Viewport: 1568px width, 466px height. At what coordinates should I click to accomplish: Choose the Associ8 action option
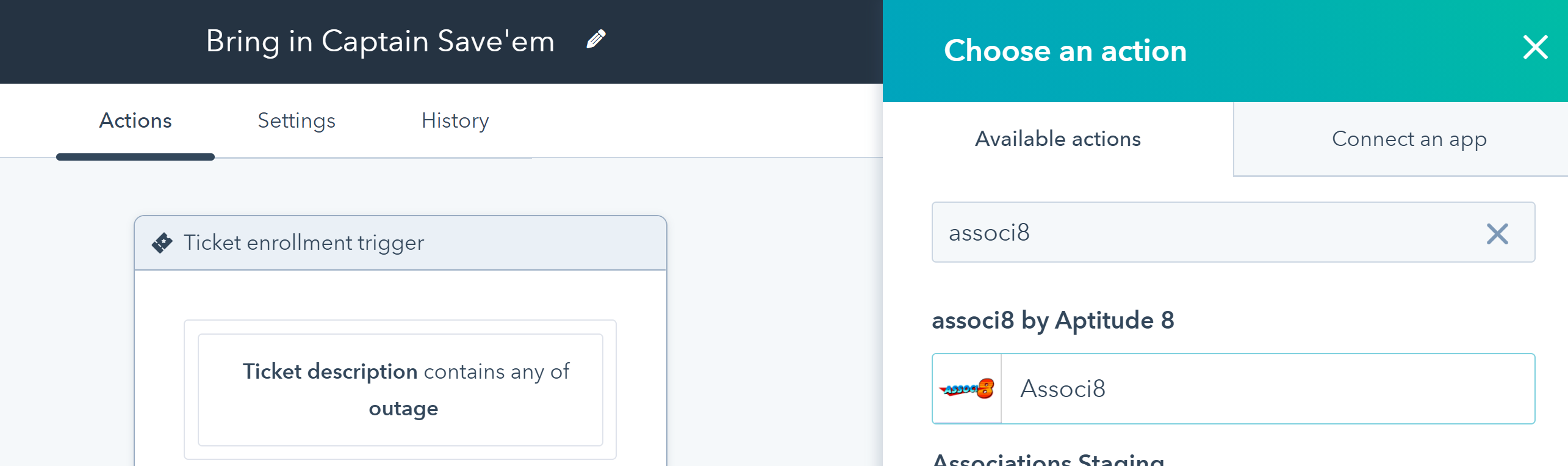click(1233, 388)
